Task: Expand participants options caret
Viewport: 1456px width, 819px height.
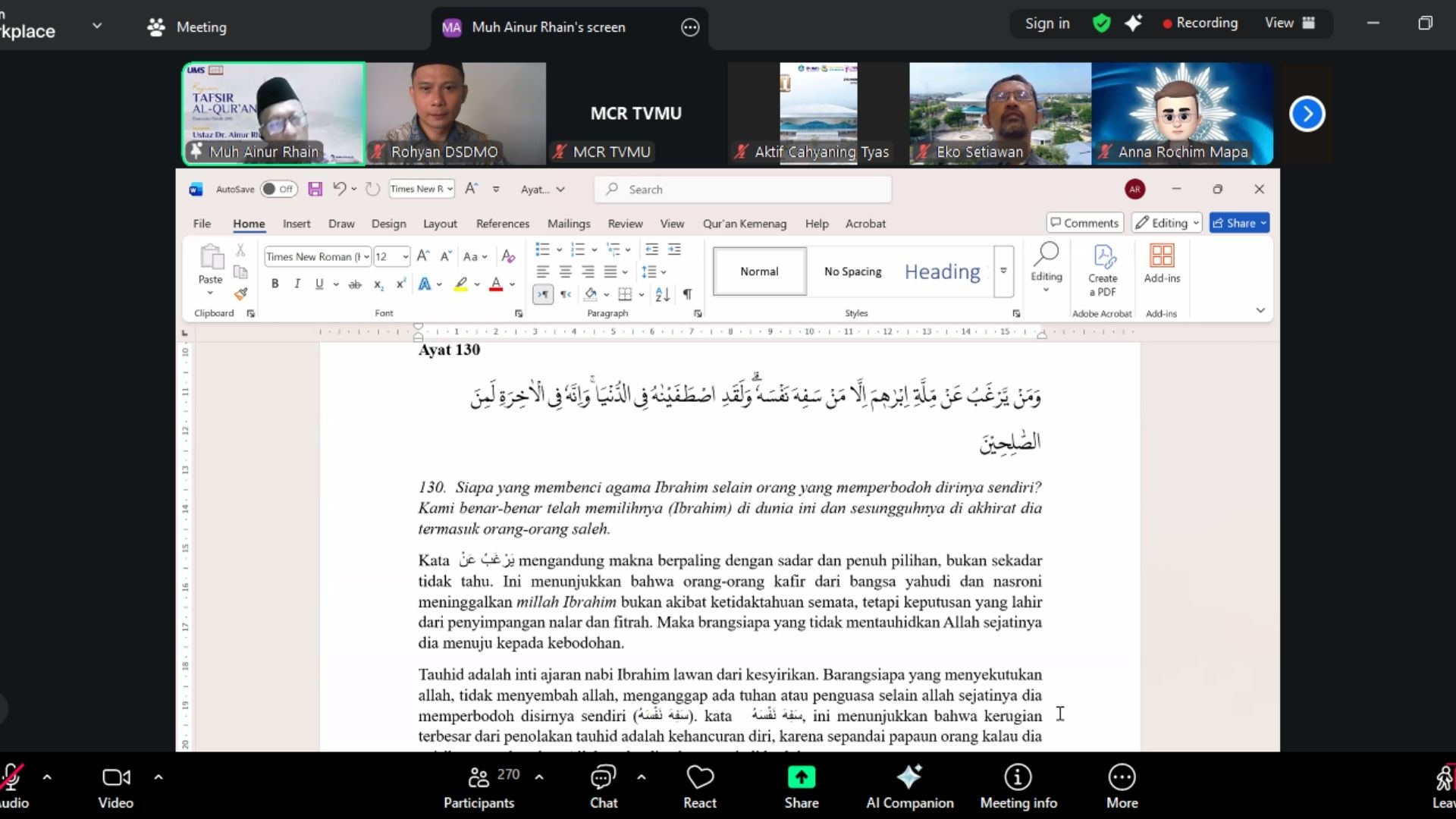Action: (539, 777)
